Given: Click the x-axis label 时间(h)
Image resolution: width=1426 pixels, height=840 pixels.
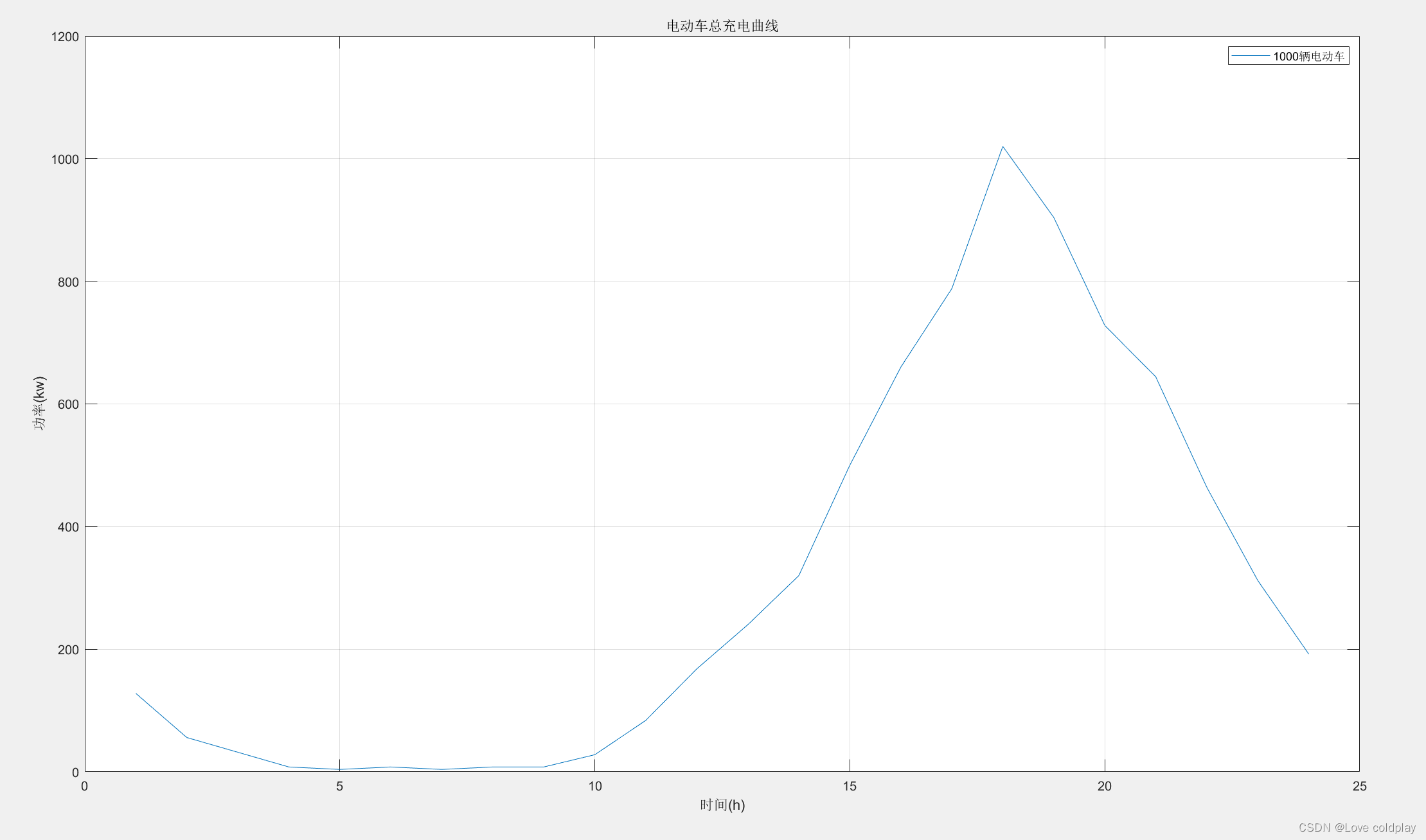Looking at the screenshot, I should coord(722,805).
